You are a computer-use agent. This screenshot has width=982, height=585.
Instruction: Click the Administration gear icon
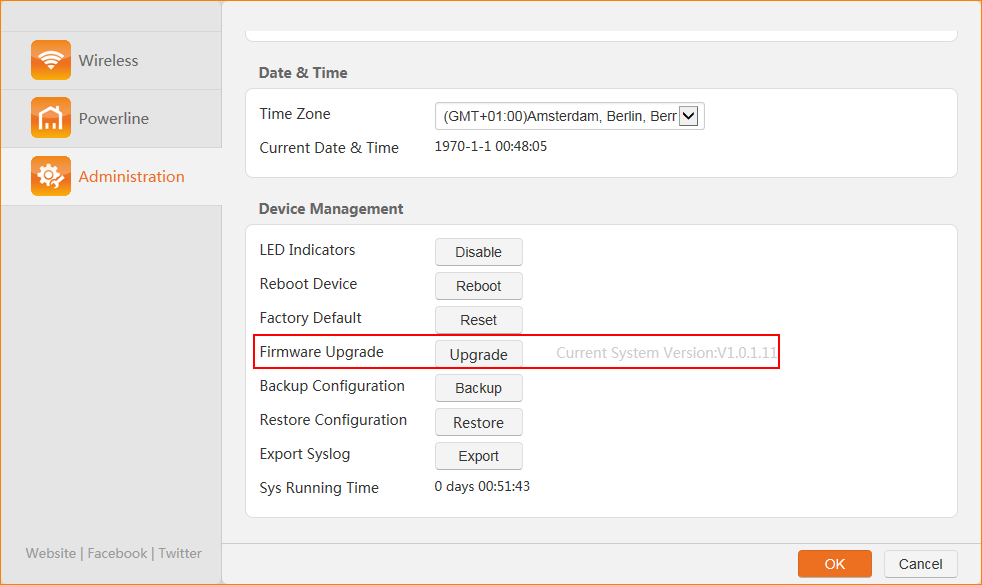click(51, 176)
